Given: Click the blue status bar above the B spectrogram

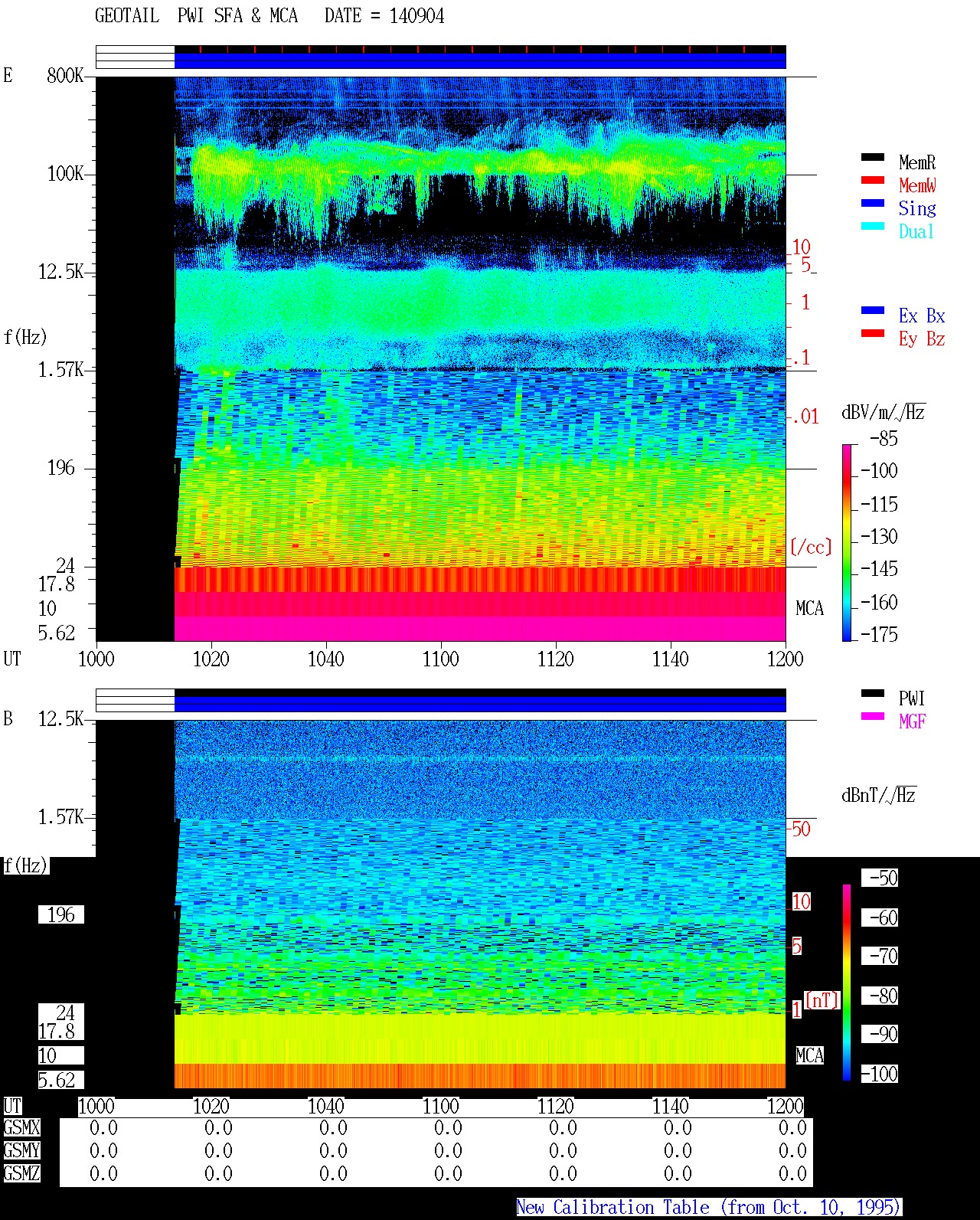Looking at the screenshot, I should [480, 704].
